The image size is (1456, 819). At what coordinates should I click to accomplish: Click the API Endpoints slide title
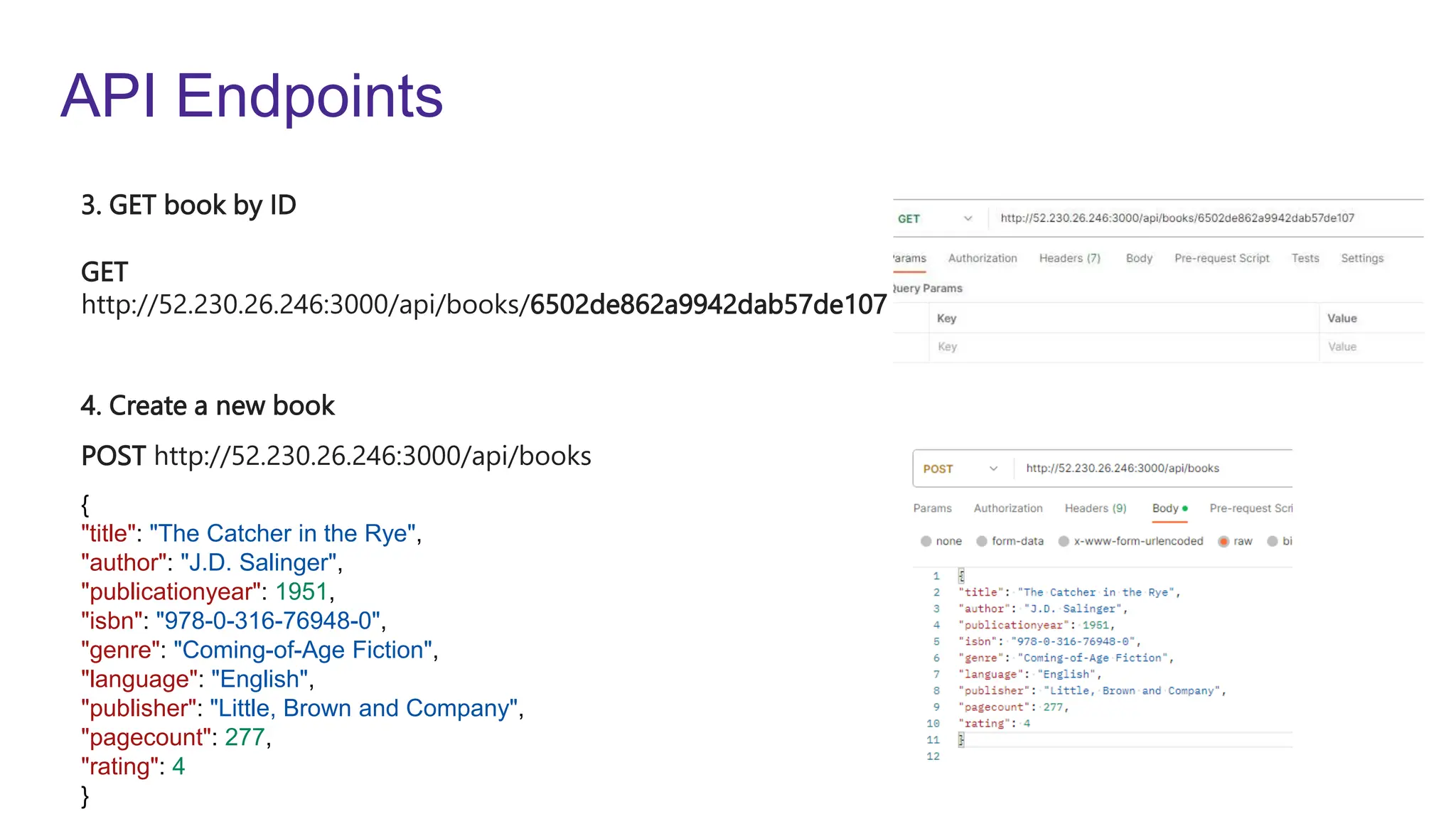coord(252,96)
